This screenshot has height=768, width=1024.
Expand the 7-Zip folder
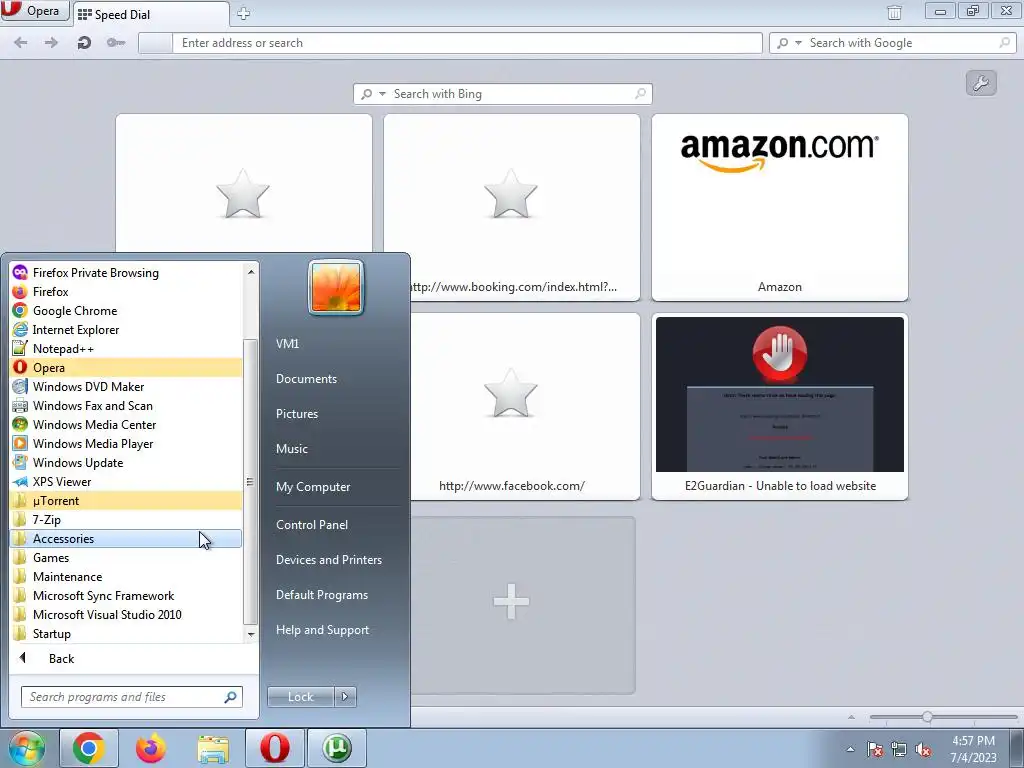click(x=126, y=520)
